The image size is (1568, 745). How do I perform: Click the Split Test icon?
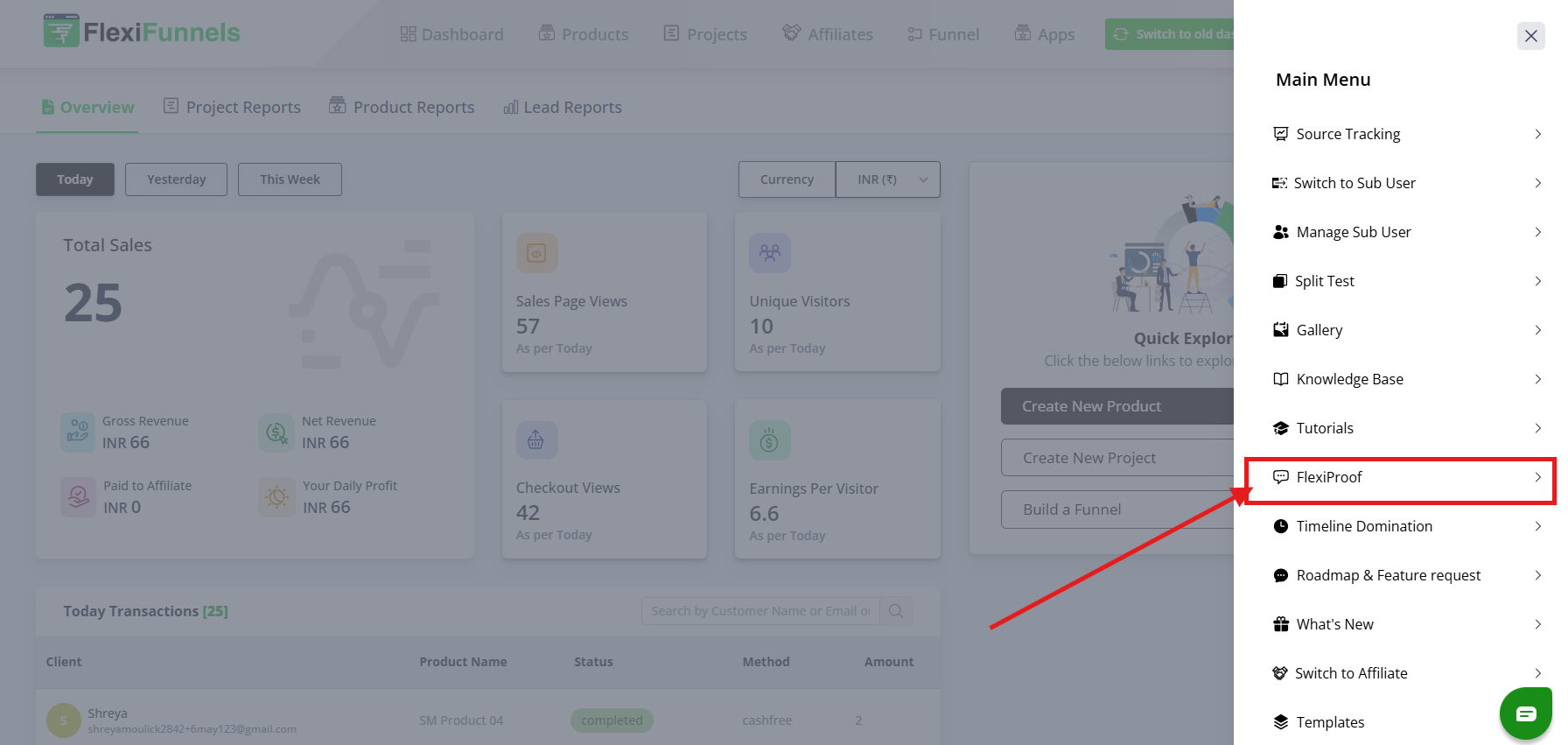tap(1280, 281)
